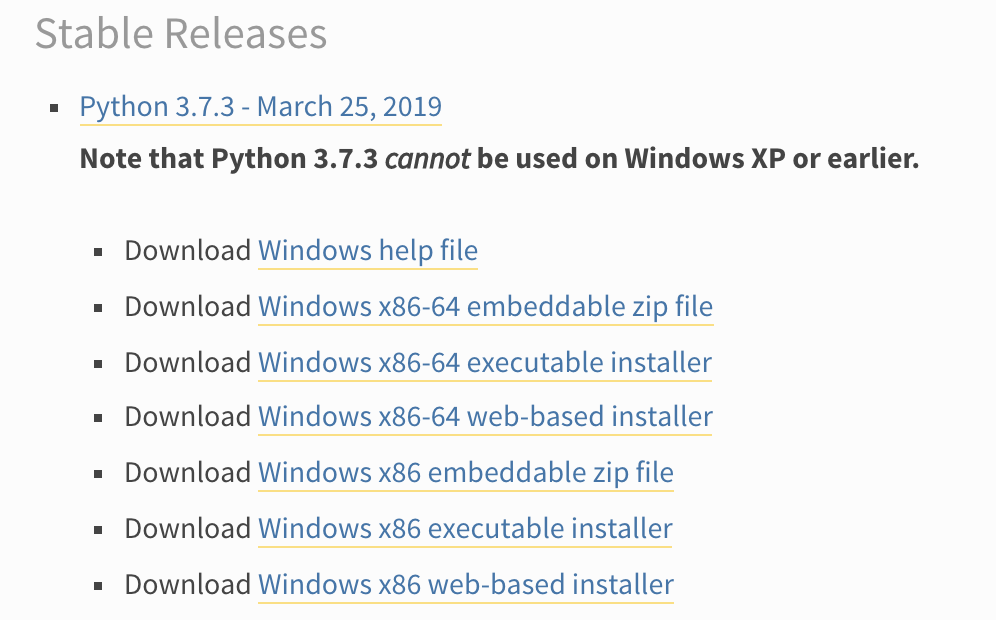Download the Windows help file
Screen dimensions: 996x620
pos(367,251)
